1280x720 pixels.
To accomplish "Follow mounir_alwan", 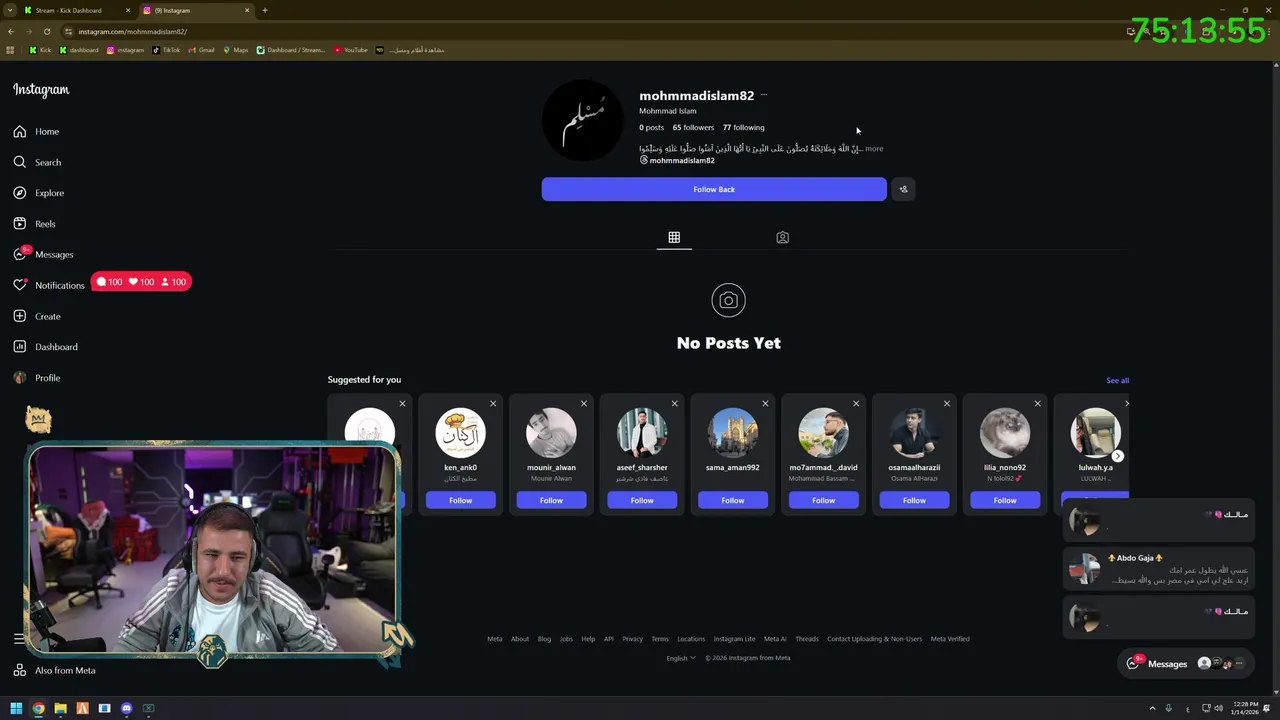I will (551, 500).
